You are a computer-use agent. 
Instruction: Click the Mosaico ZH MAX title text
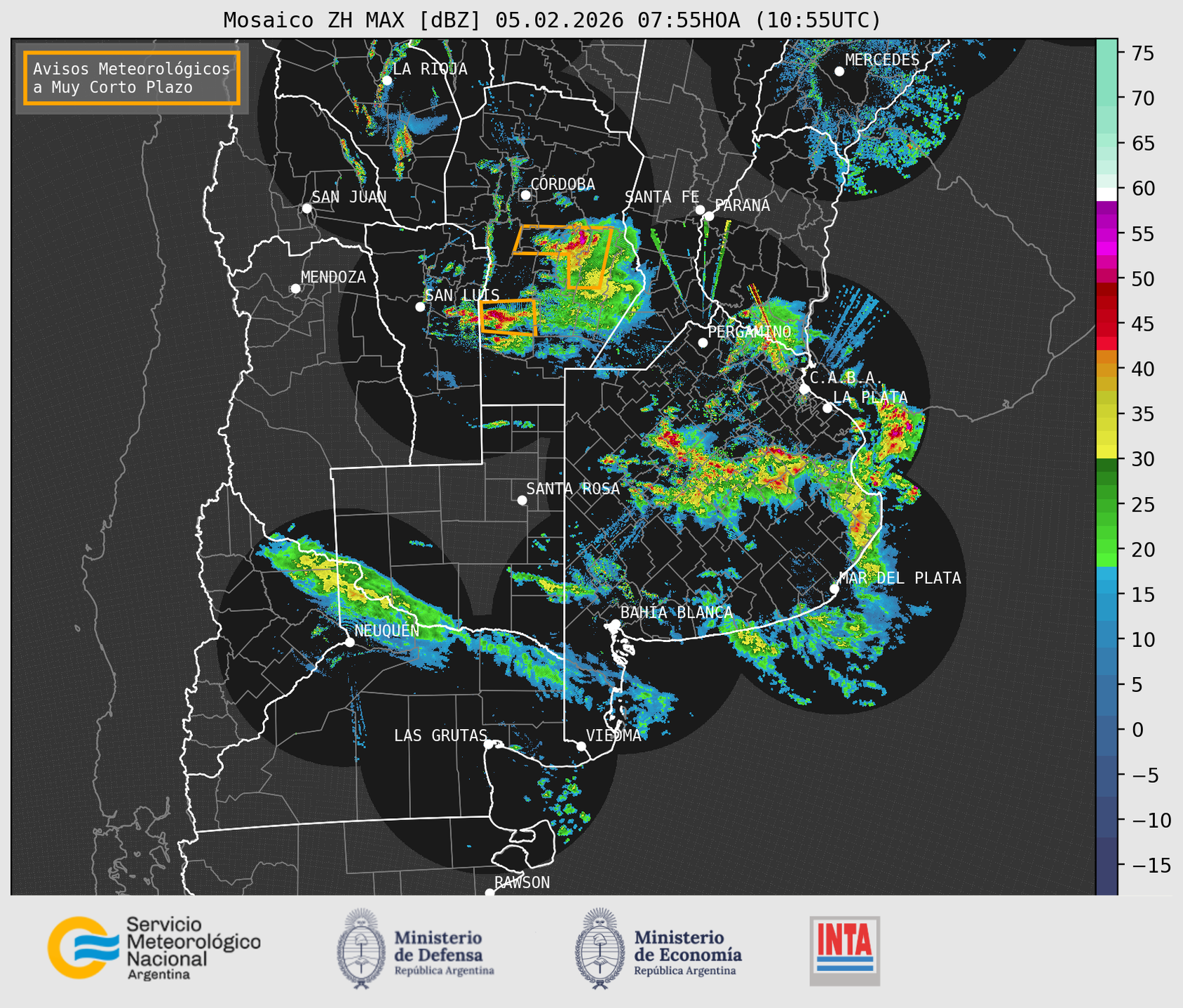[551, 20]
